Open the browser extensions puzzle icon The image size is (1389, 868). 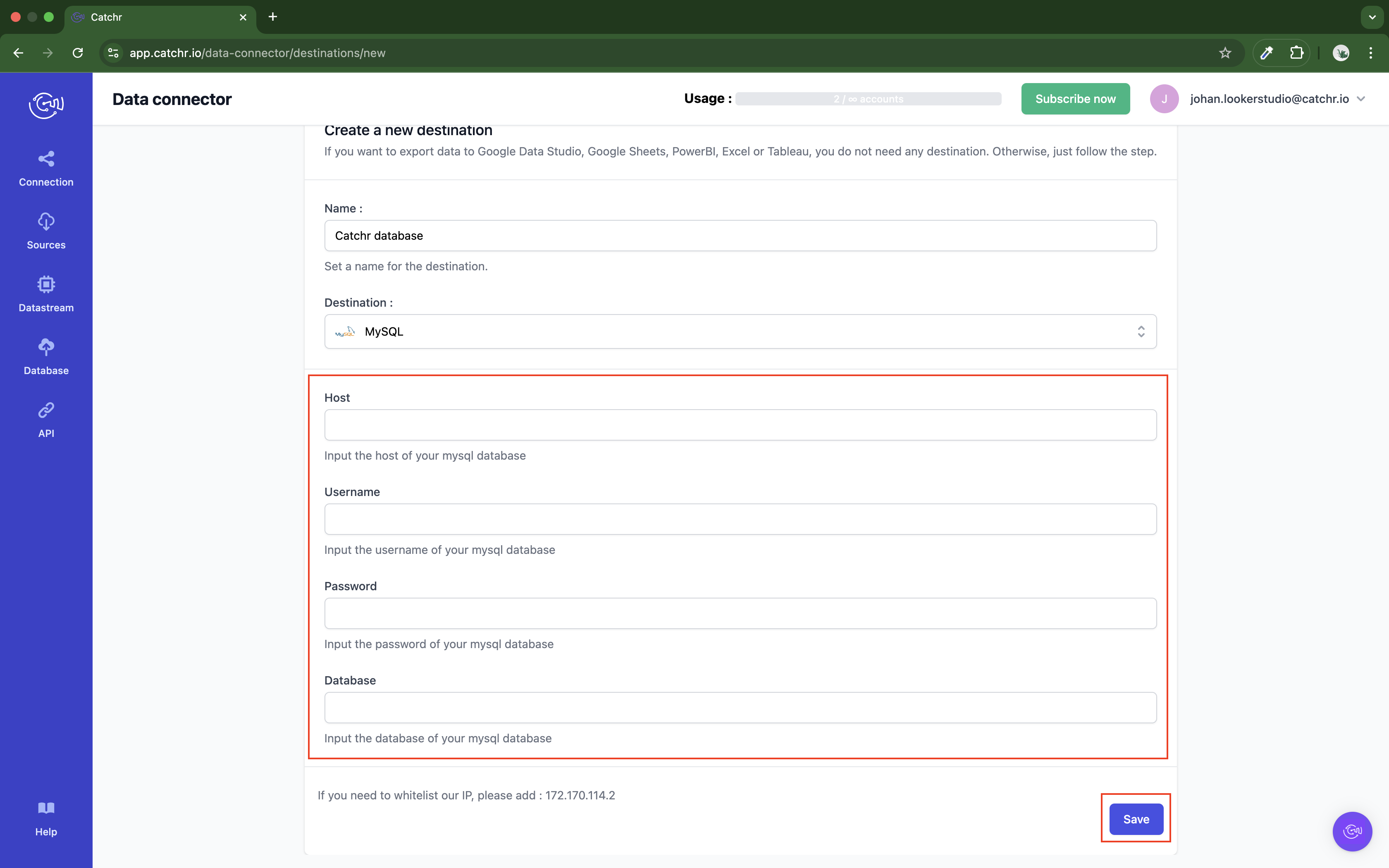[x=1296, y=53]
